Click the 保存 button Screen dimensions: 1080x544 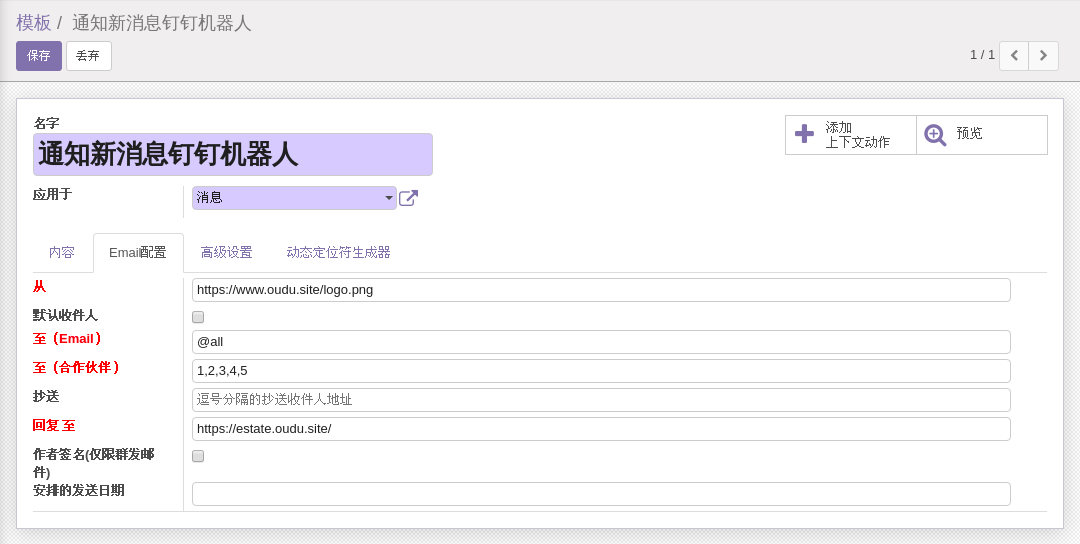coord(39,56)
